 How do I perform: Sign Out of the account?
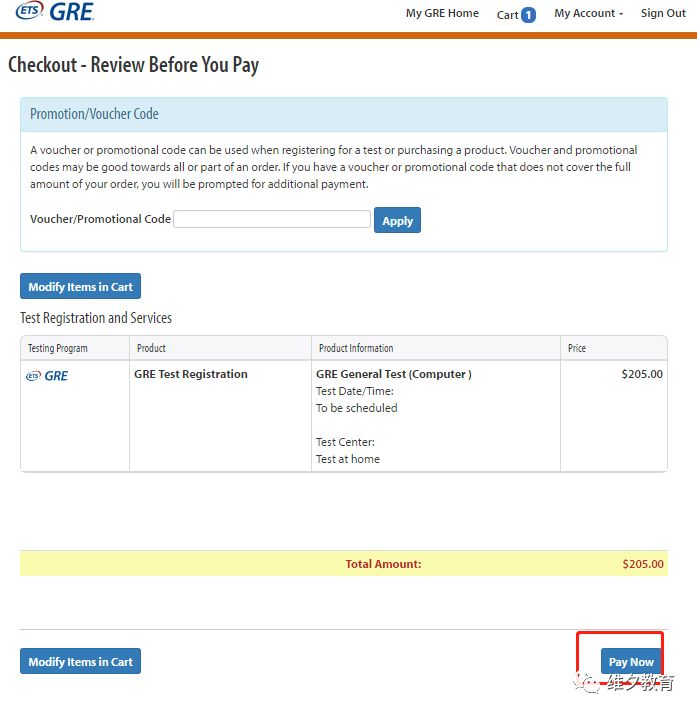663,13
